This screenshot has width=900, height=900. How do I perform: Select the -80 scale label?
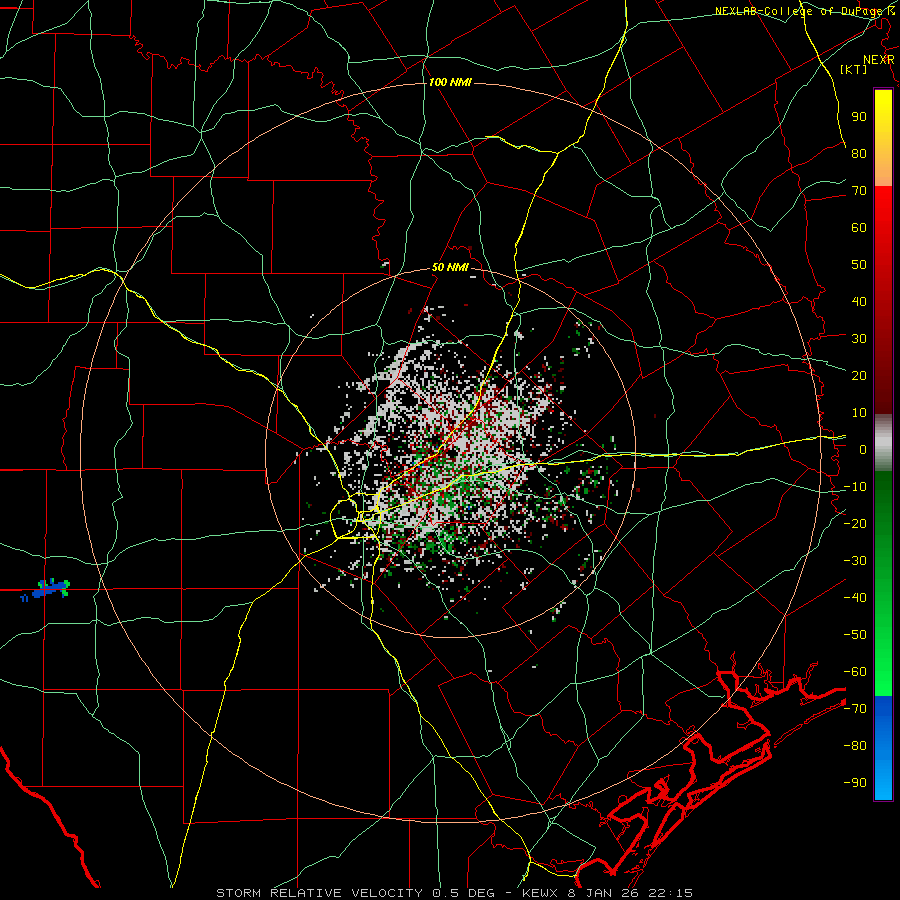tap(855, 746)
